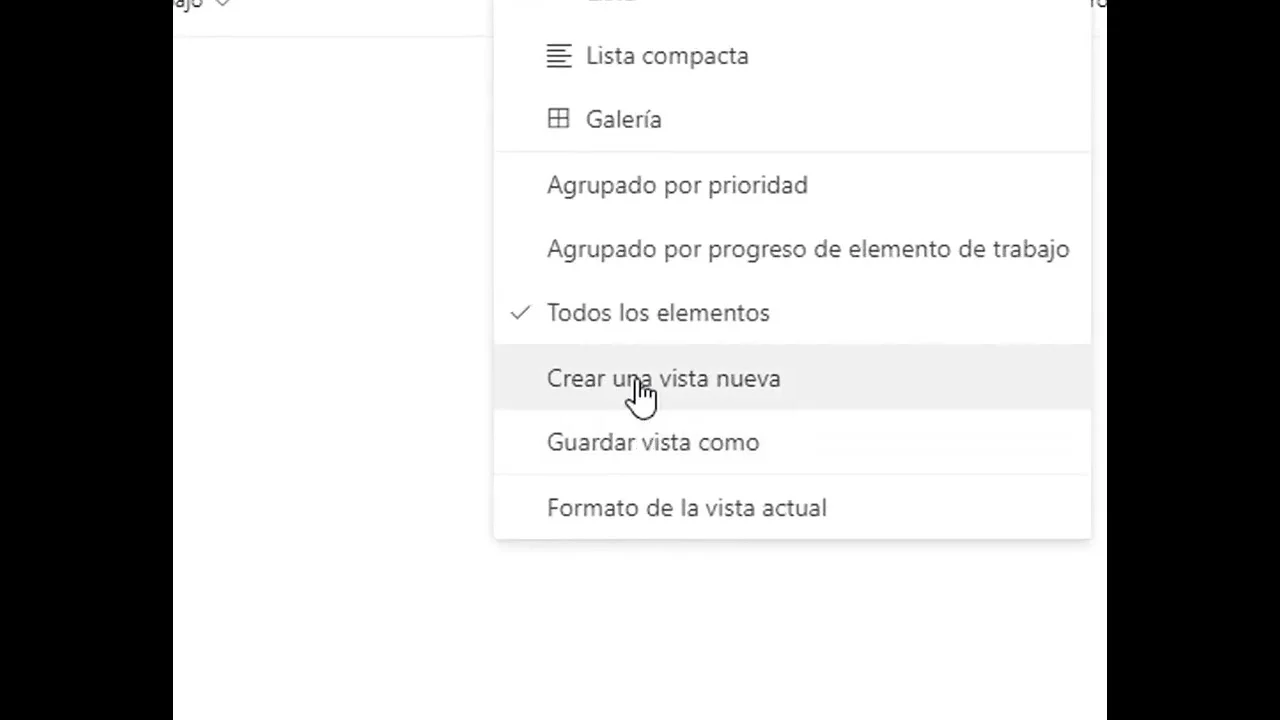Switch to the Lista compacta view
The width and height of the screenshot is (1280, 720).
coord(667,56)
